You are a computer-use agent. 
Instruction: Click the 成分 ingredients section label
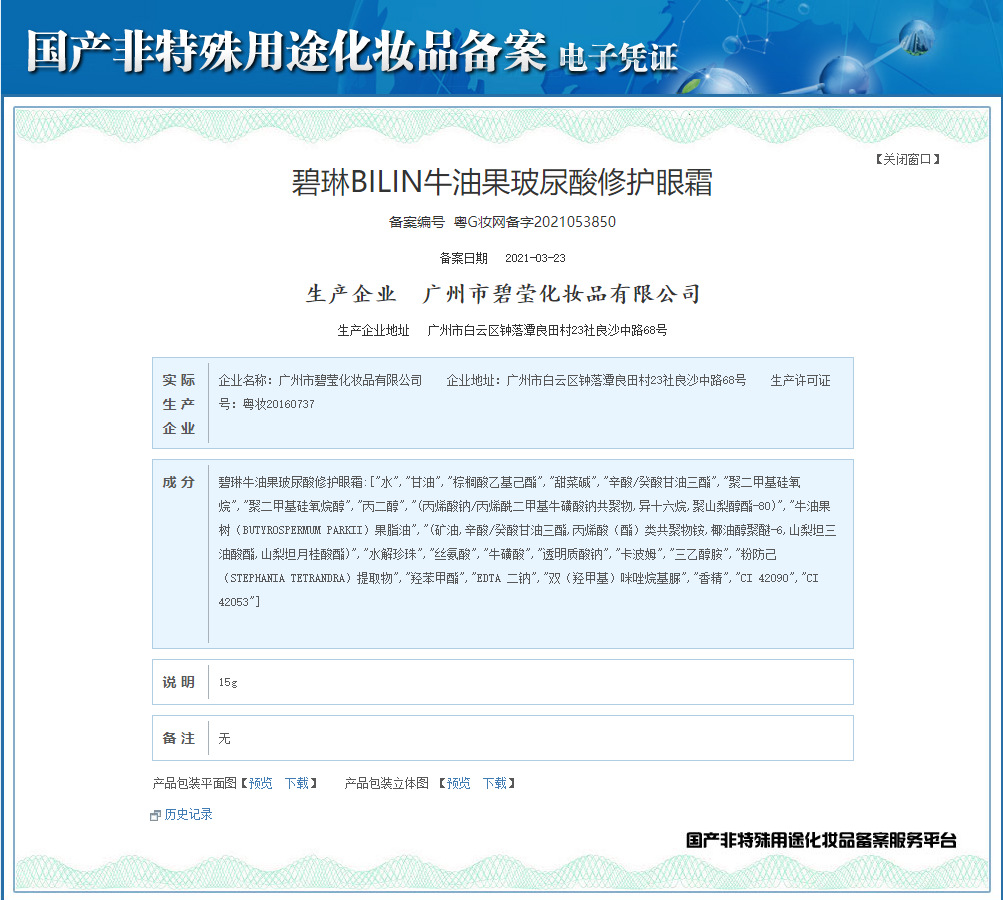[179, 482]
